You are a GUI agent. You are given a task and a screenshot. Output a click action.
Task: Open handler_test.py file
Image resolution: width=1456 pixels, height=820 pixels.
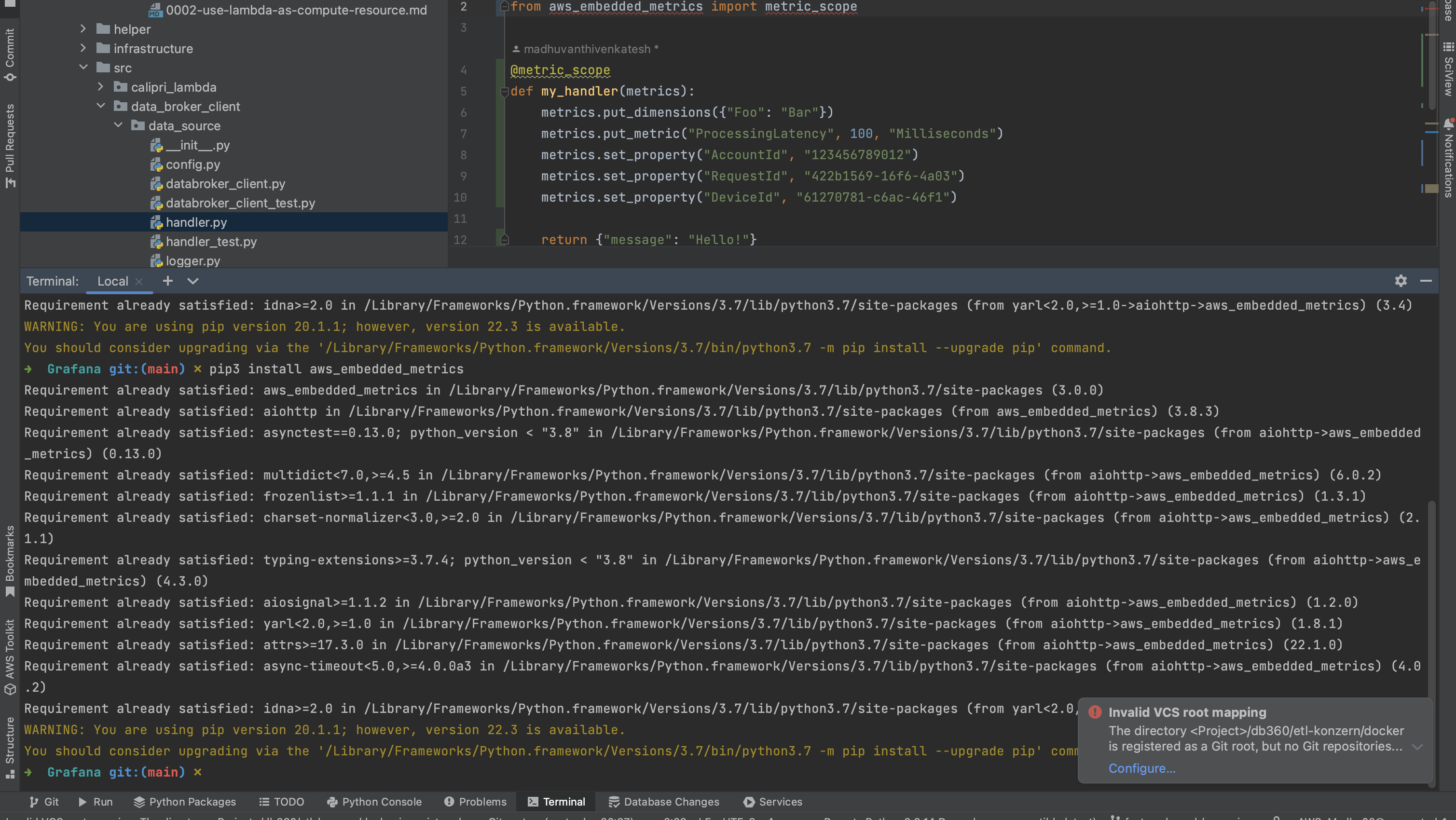[211, 241]
